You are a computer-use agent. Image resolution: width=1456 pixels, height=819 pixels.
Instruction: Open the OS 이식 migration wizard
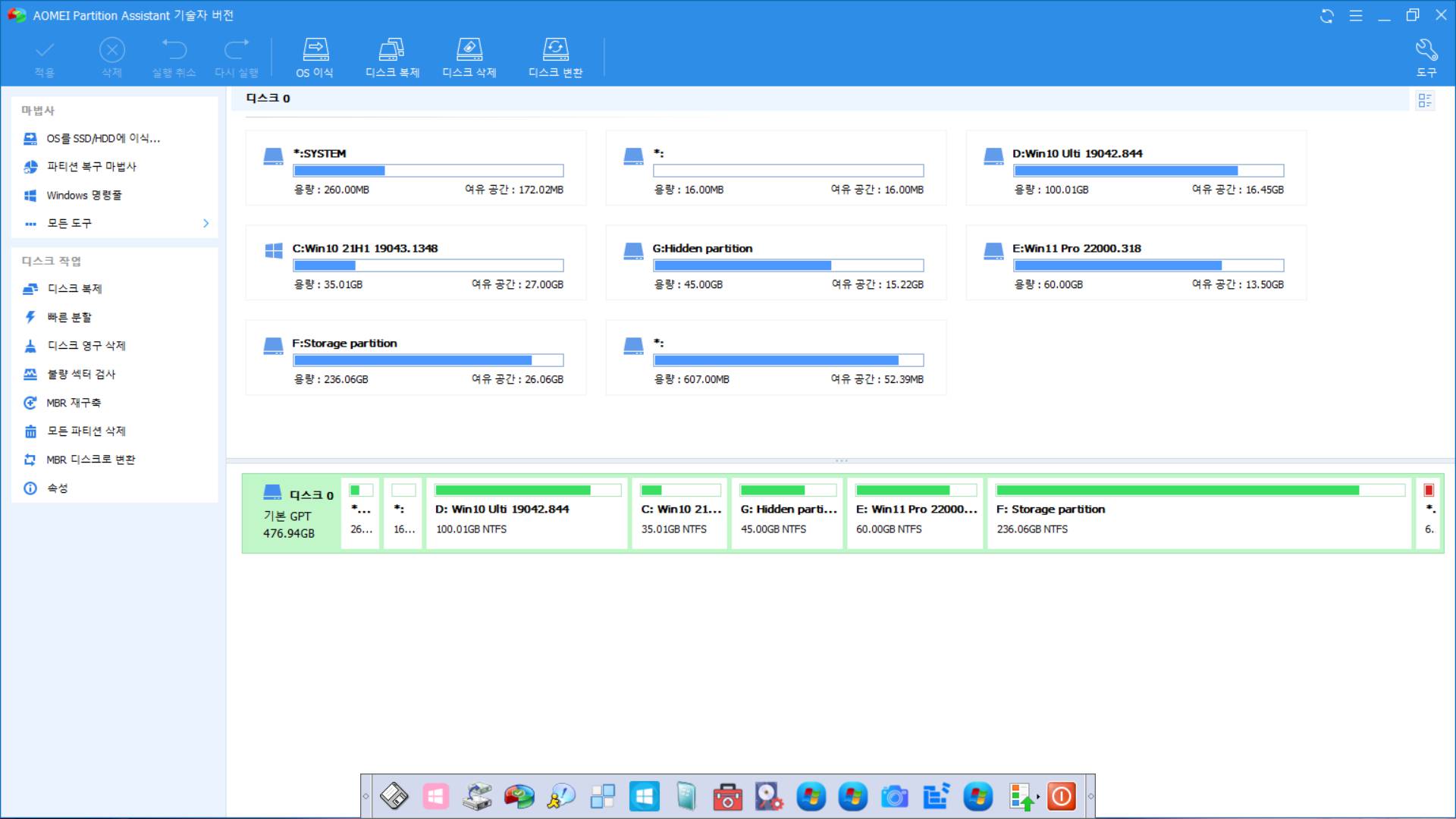point(315,58)
